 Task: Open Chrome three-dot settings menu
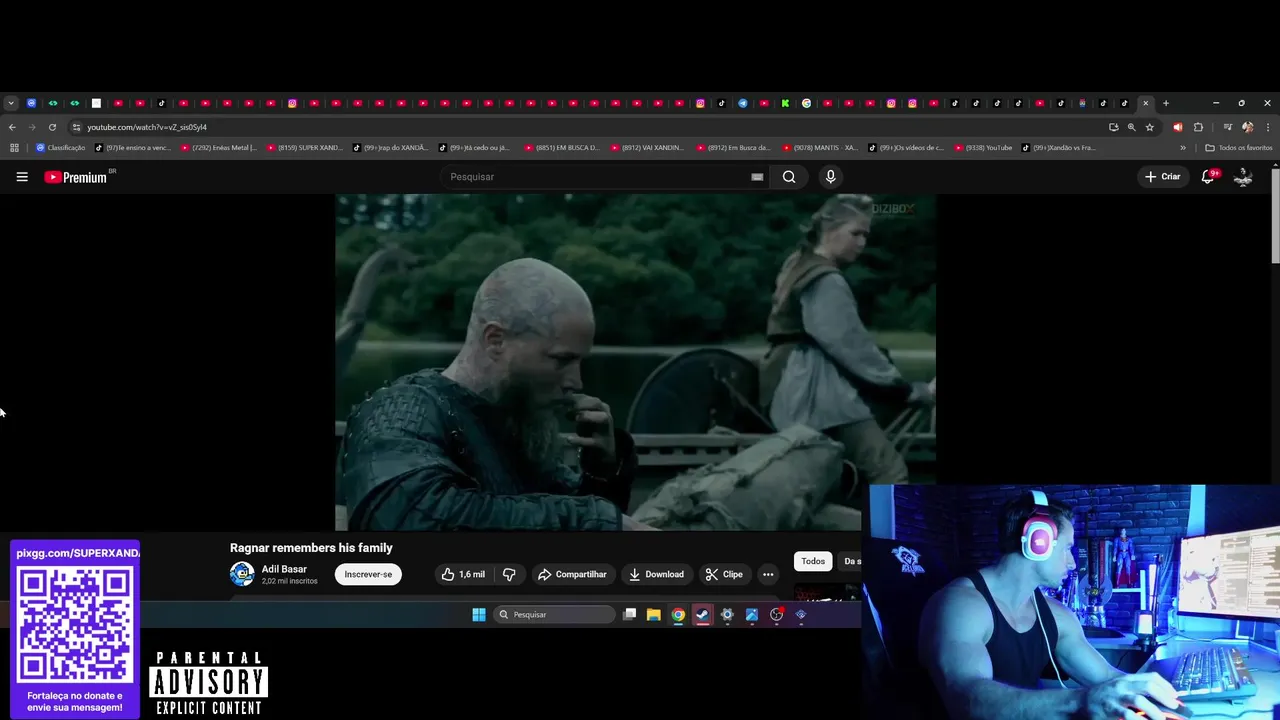pyautogui.click(x=1268, y=127)
